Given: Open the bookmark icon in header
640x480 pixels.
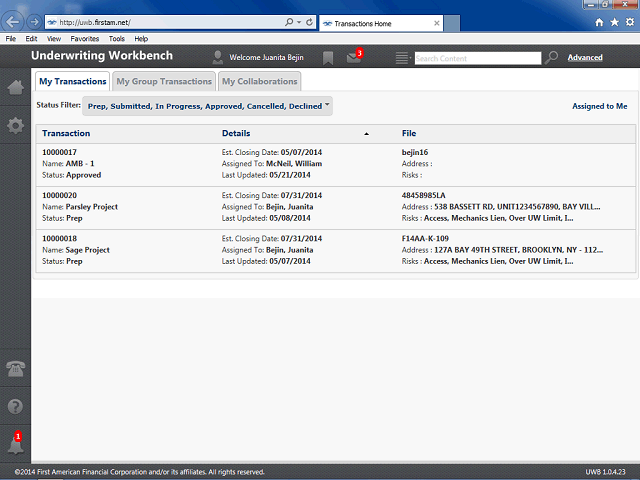Looking at the screenshot, I should coord(328,58).
